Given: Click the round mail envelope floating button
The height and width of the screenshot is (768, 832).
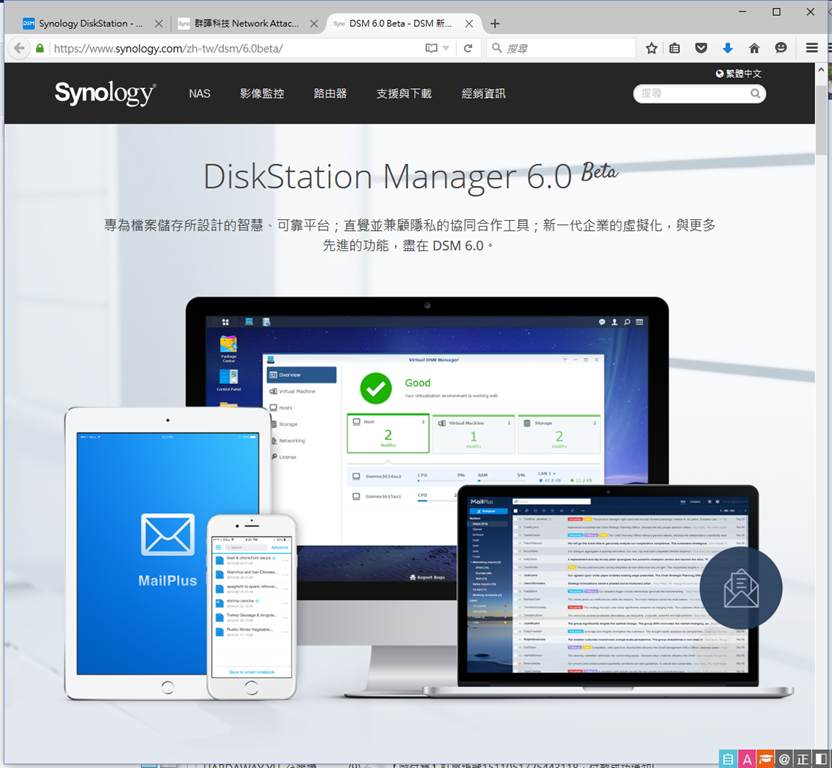Looking at the screenshot, I should 741,588.
